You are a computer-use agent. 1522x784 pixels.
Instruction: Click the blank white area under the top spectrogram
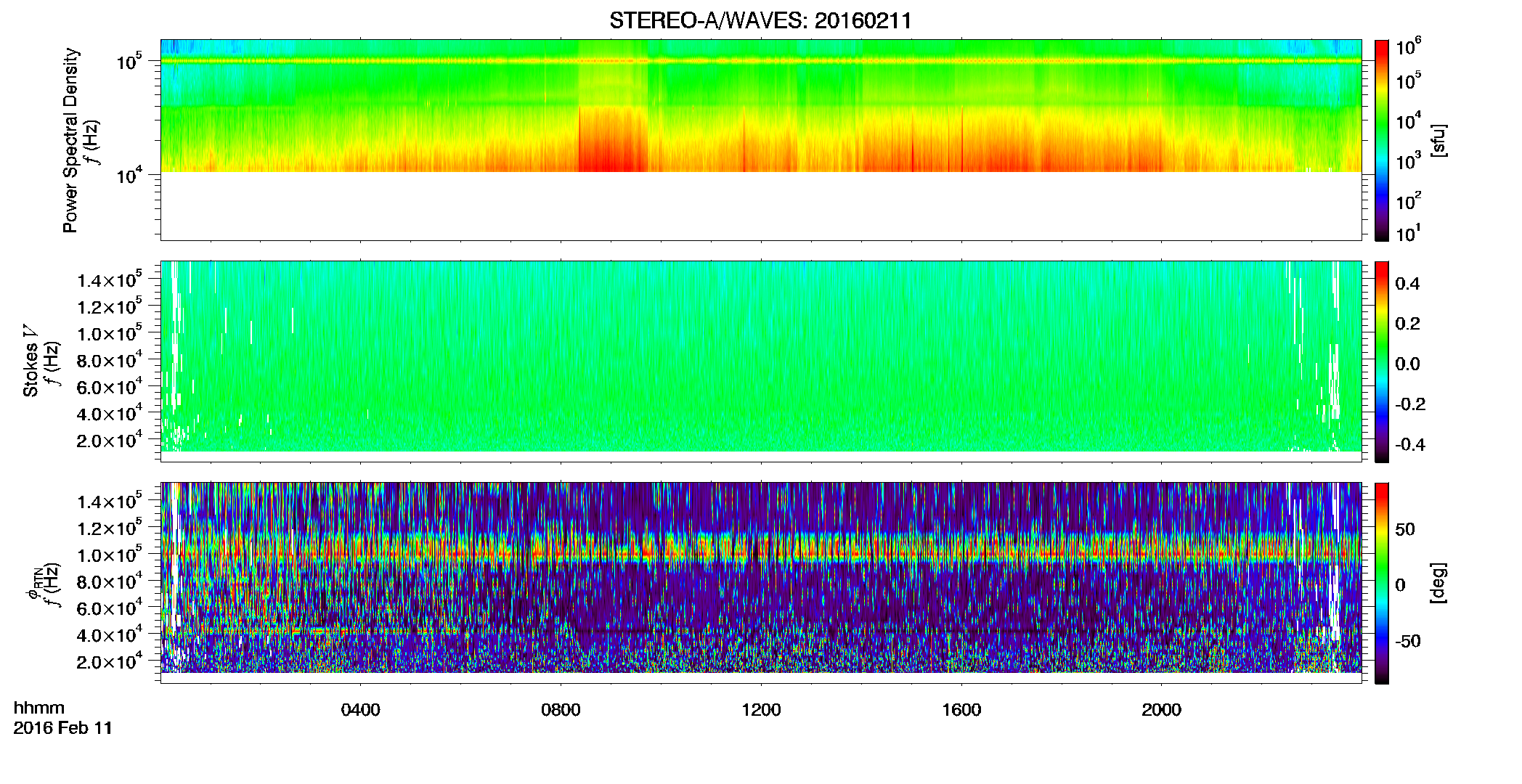tap(760, 206)
